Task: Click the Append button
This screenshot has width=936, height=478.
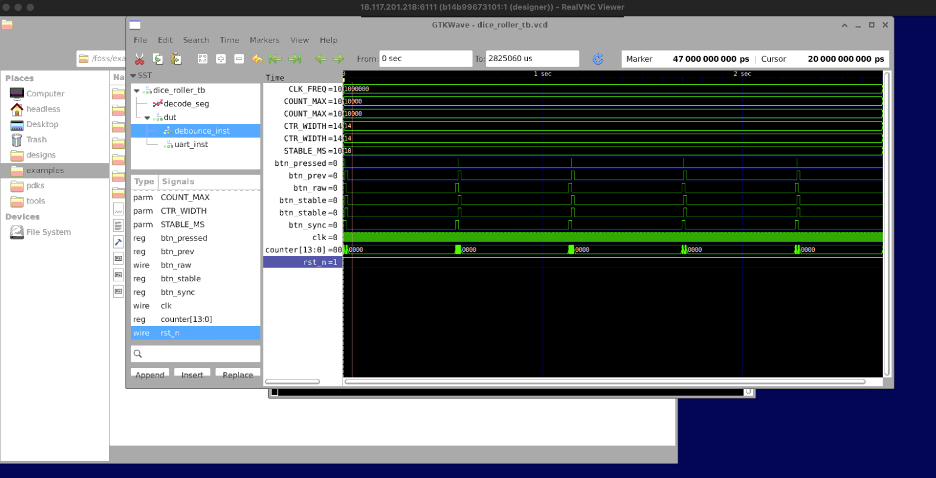Action: [x=149, y=375]
